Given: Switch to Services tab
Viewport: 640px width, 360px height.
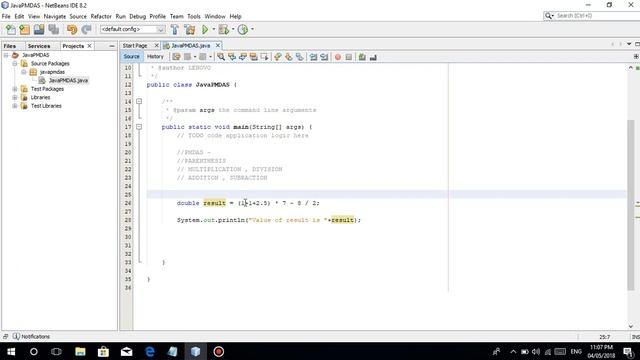Looking at the screenshot, I should pyautogui.click(x=39, y=46).
